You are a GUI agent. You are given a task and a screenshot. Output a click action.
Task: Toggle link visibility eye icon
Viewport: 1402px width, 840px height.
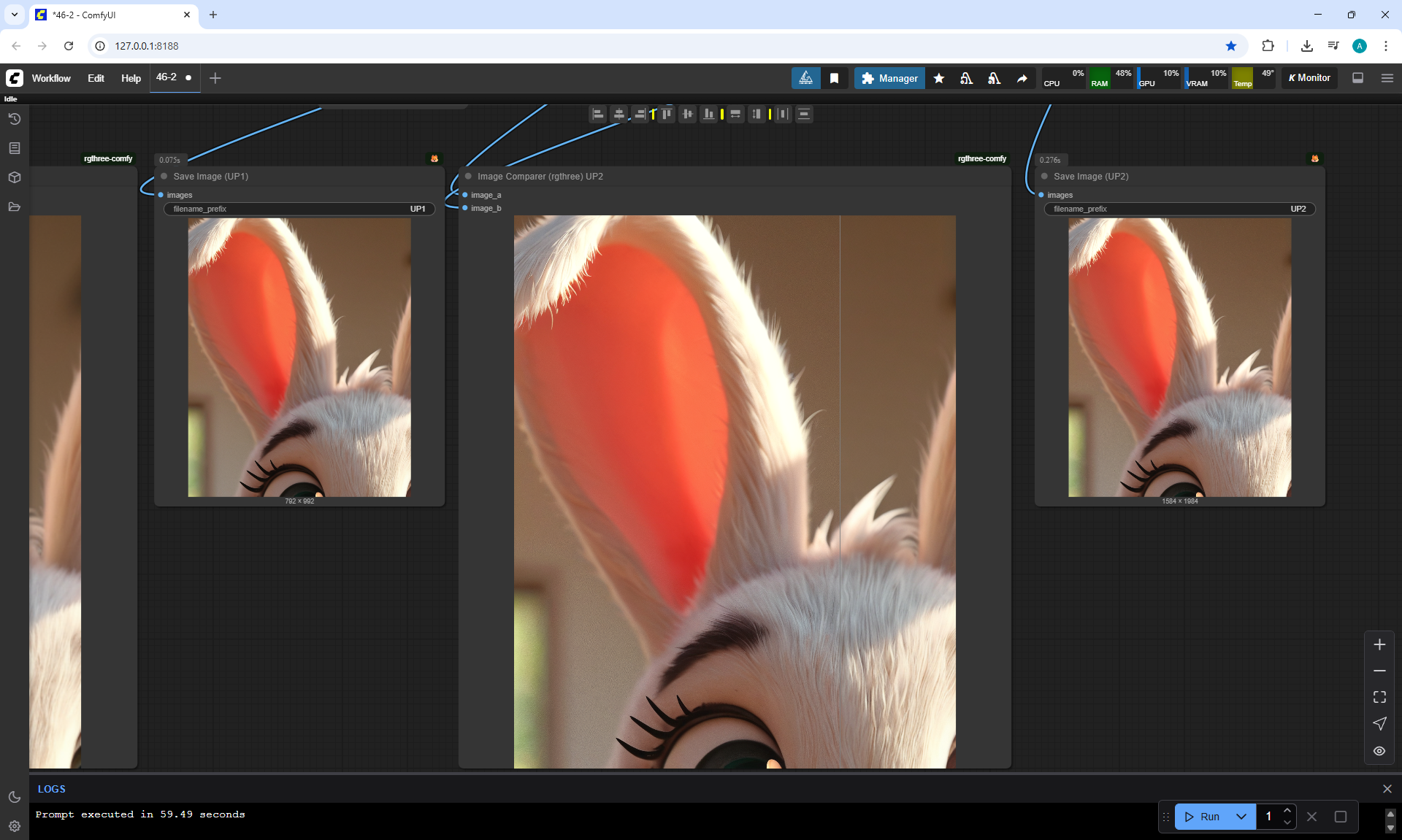click(1379, 750)
